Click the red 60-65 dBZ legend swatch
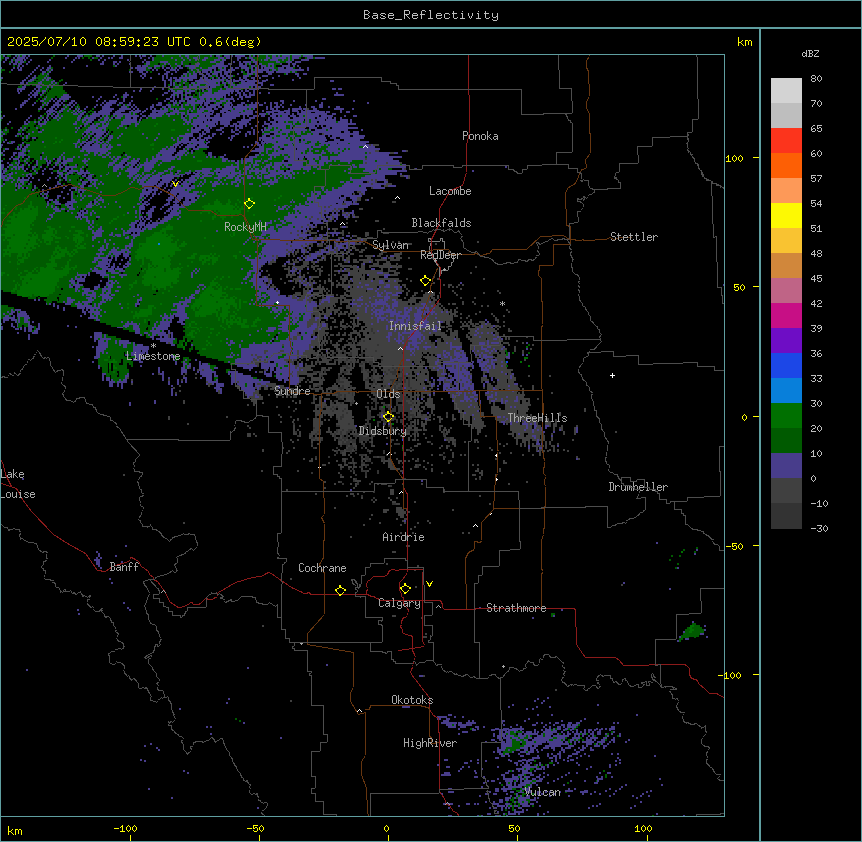 (786, 141)
